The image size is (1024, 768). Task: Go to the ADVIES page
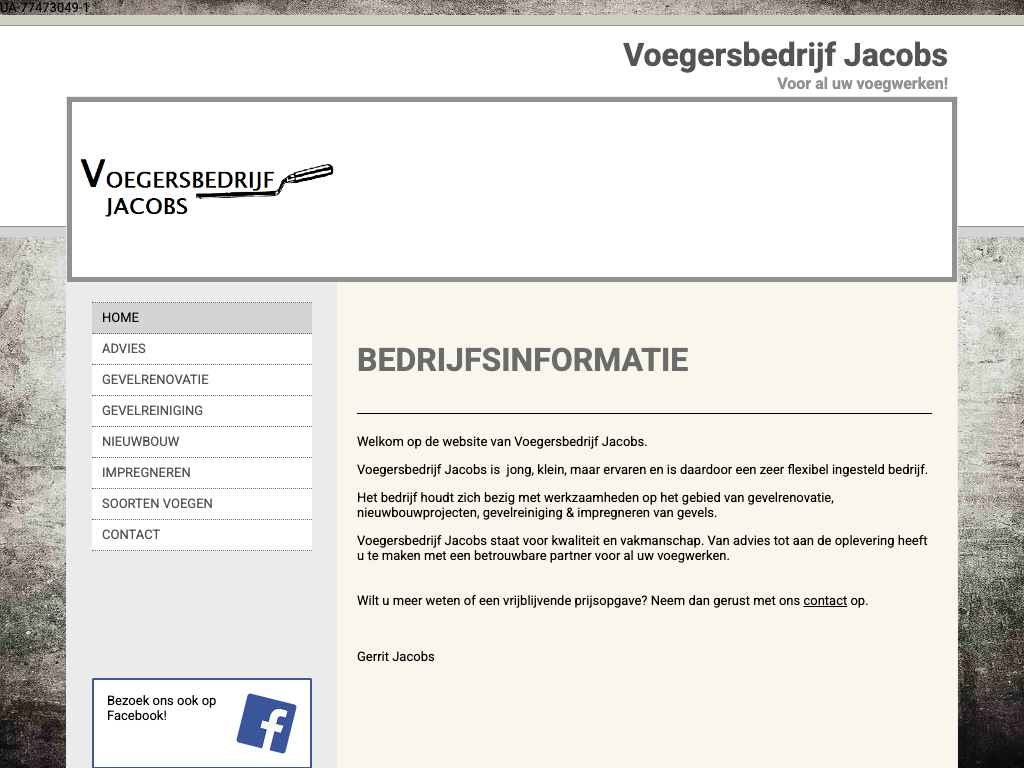click(202, 349)
